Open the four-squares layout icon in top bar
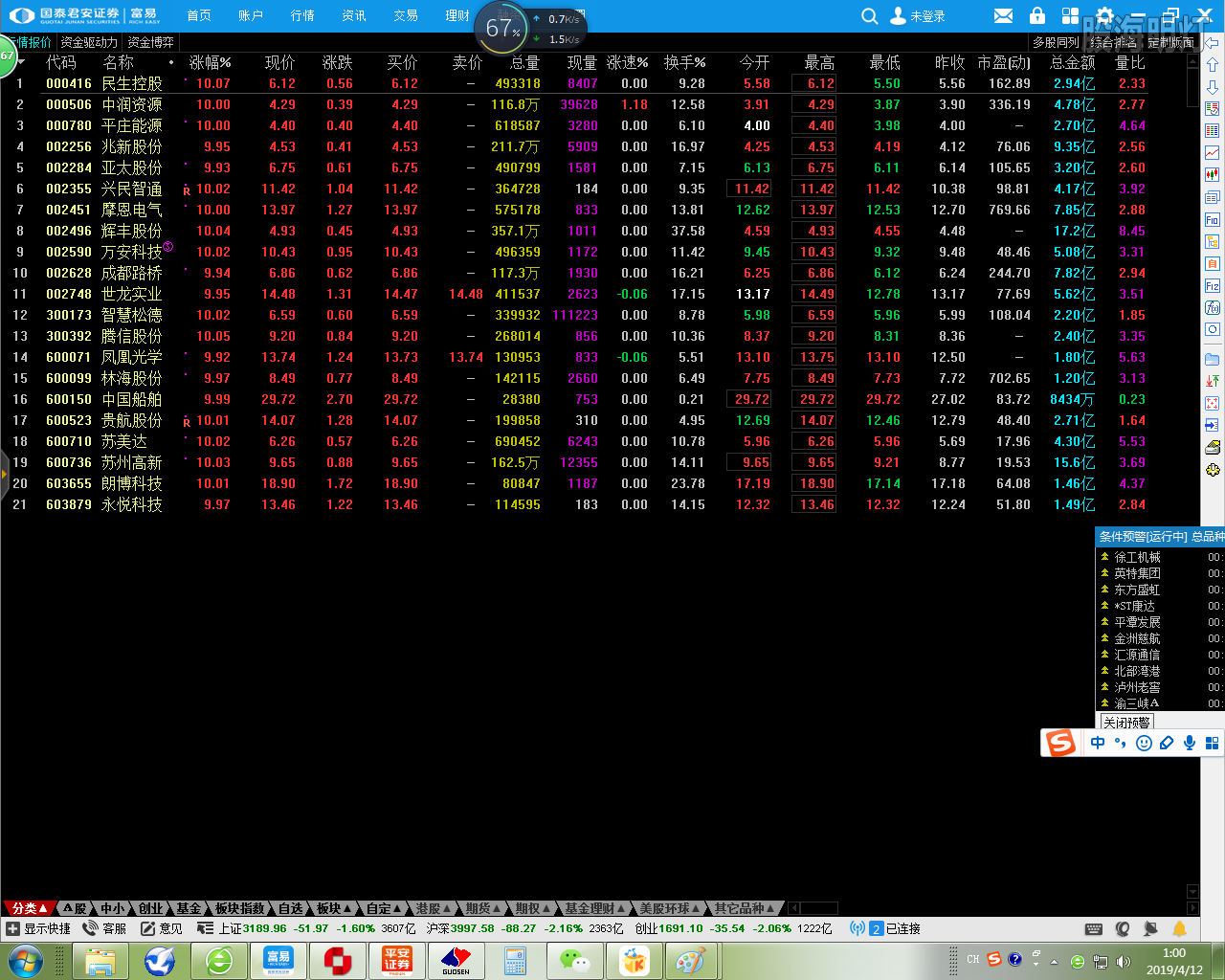This screenshot has width=1225, height=980. click(x=1070, y=16)
